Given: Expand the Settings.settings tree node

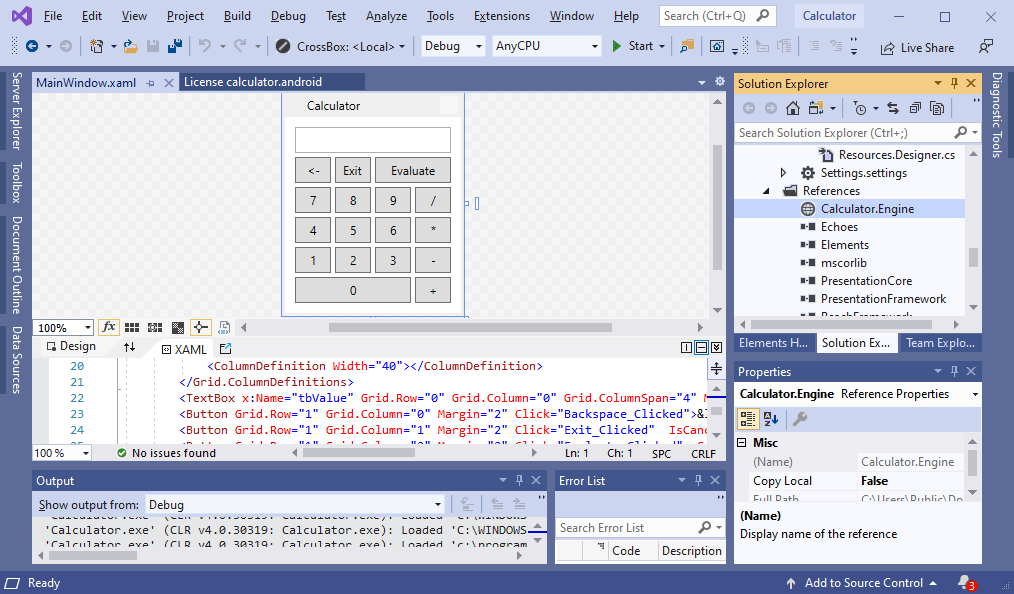Looking at the screenshot, I should click(x=783, y=173).
